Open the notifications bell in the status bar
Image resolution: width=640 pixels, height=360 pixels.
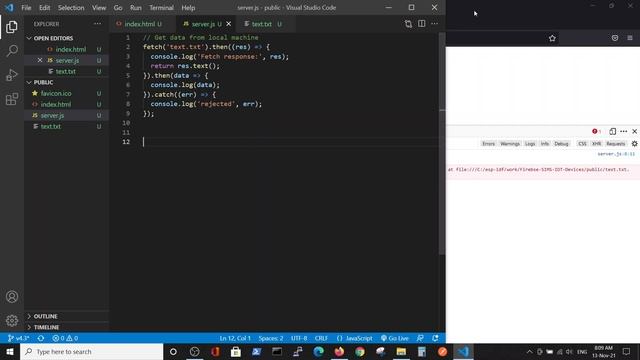[x=435, y=338]
